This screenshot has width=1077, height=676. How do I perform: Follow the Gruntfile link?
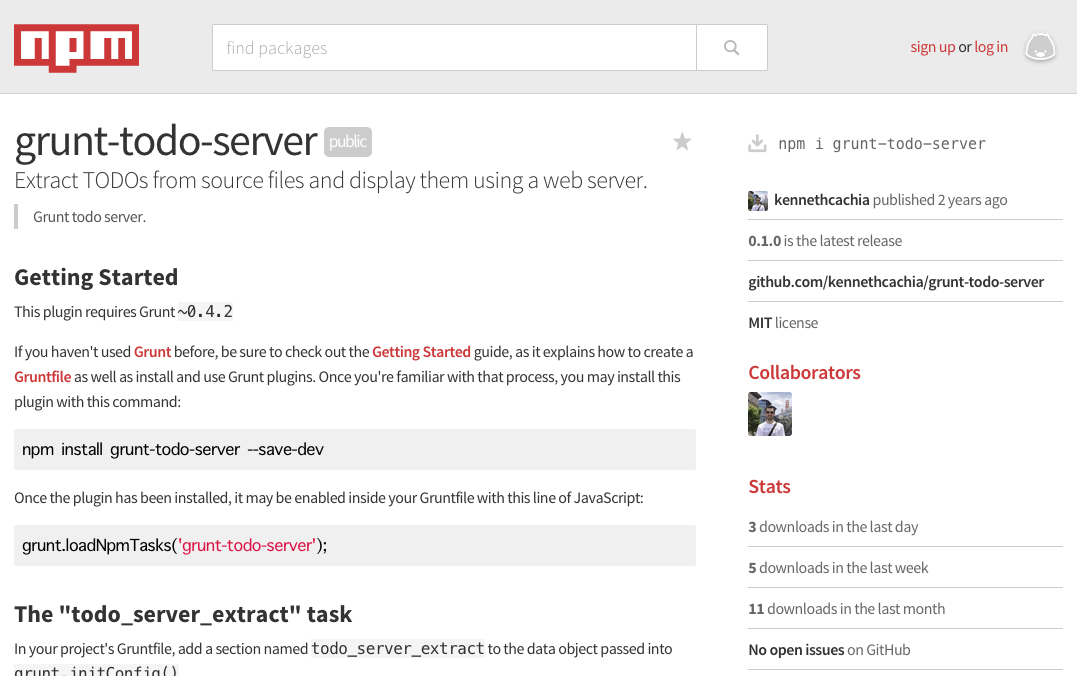pyautogui.click(x=43, y=376)
